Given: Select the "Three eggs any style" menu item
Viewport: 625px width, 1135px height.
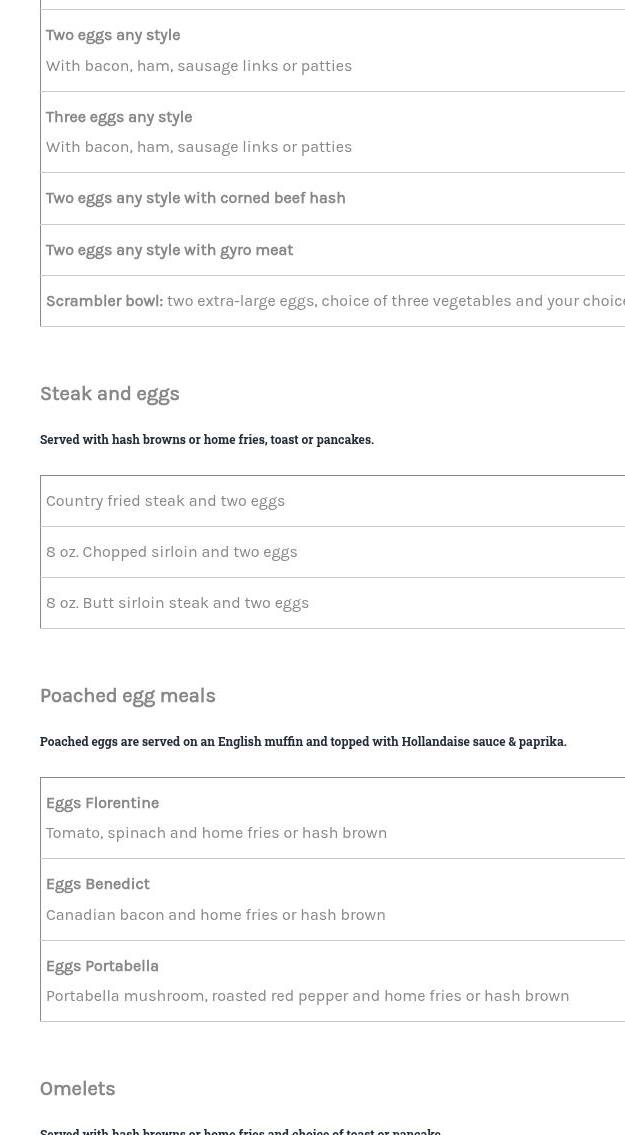Looking at the screenshot, I should [119, 117].
